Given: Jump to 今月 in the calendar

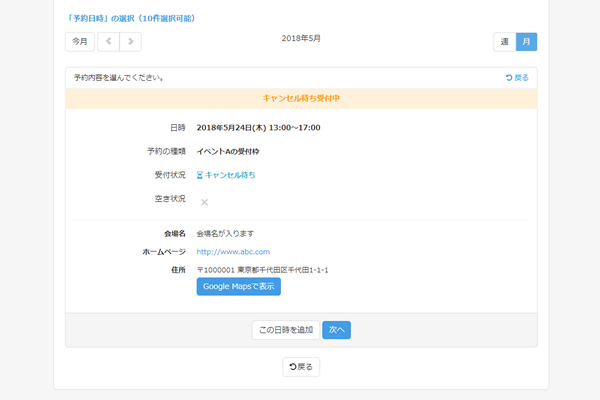Looking at the screenshot, I should point(80,42).
